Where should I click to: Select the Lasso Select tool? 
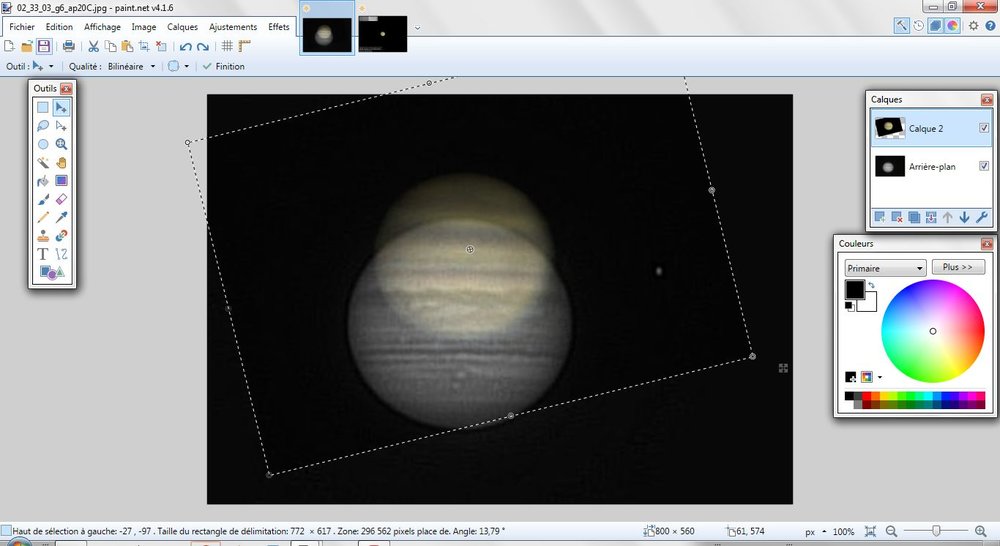click(x=43, y=126)
